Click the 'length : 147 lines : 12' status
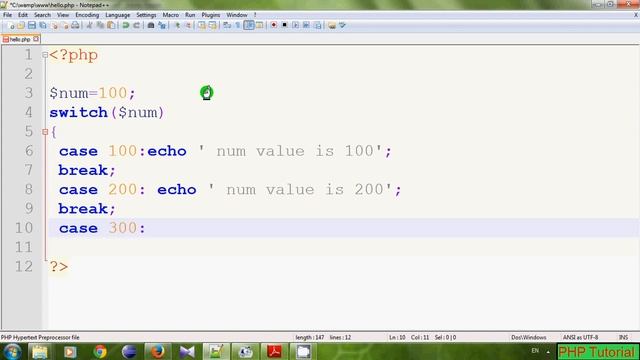Image resolution: width=640 pixels, height=360 pixels. pos(323,338)
